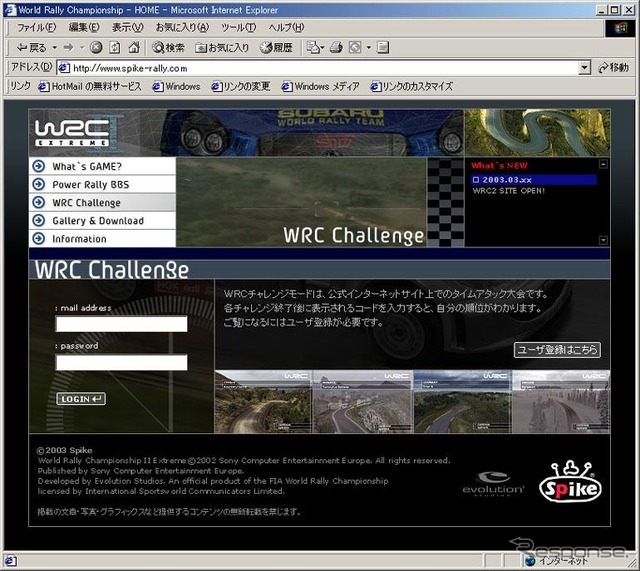
Task: Click the arrow icon beside Power Rally BBS
Action: tap(39, 184)
